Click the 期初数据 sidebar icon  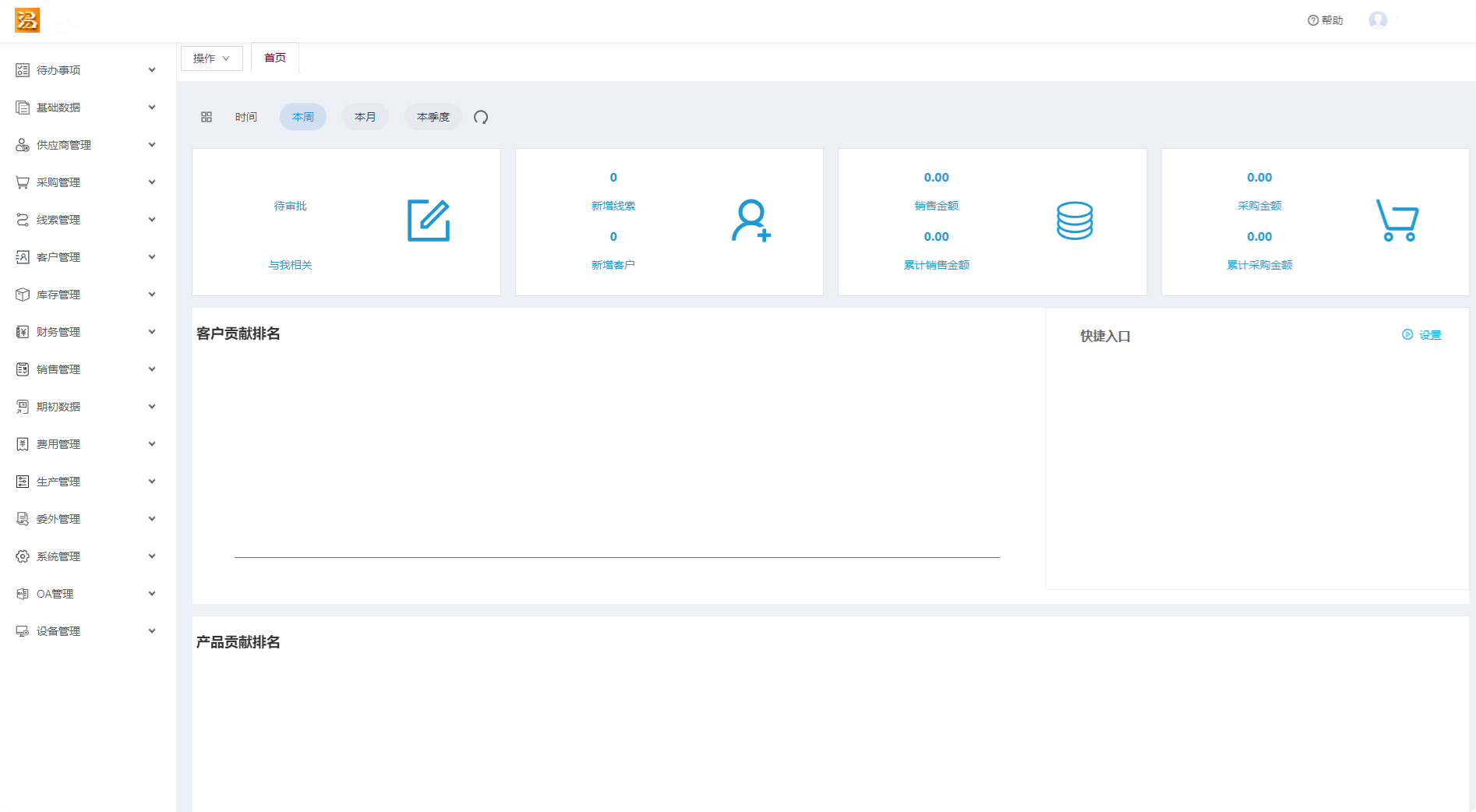[x=23, y=407]
